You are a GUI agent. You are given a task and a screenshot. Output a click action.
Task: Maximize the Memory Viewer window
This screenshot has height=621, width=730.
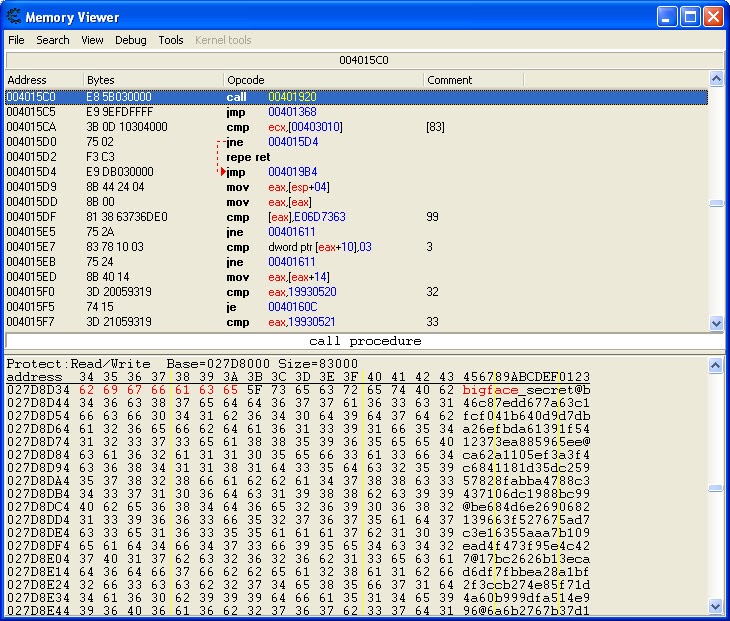click(x=690, y=17)
